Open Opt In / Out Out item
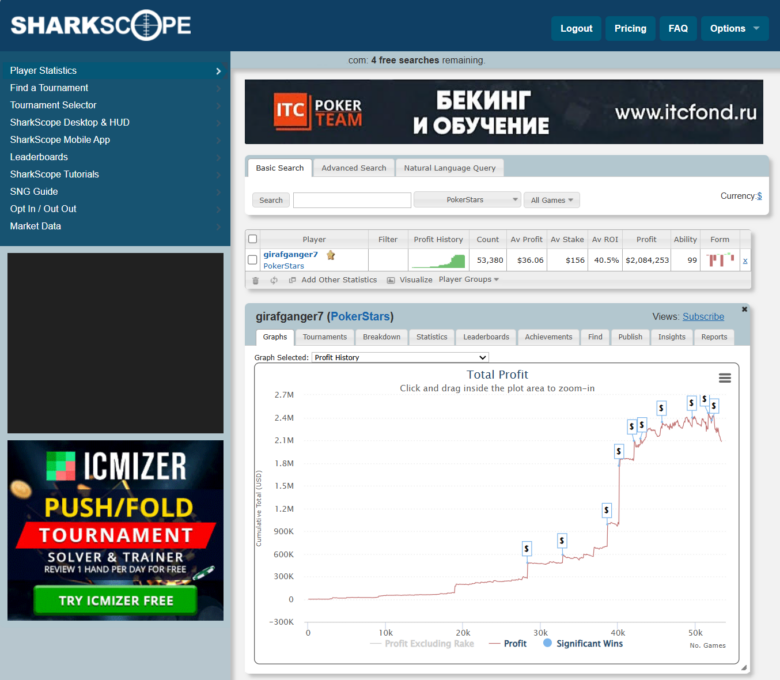Screen dimensions: 780x680 click(x=115, y=209)
